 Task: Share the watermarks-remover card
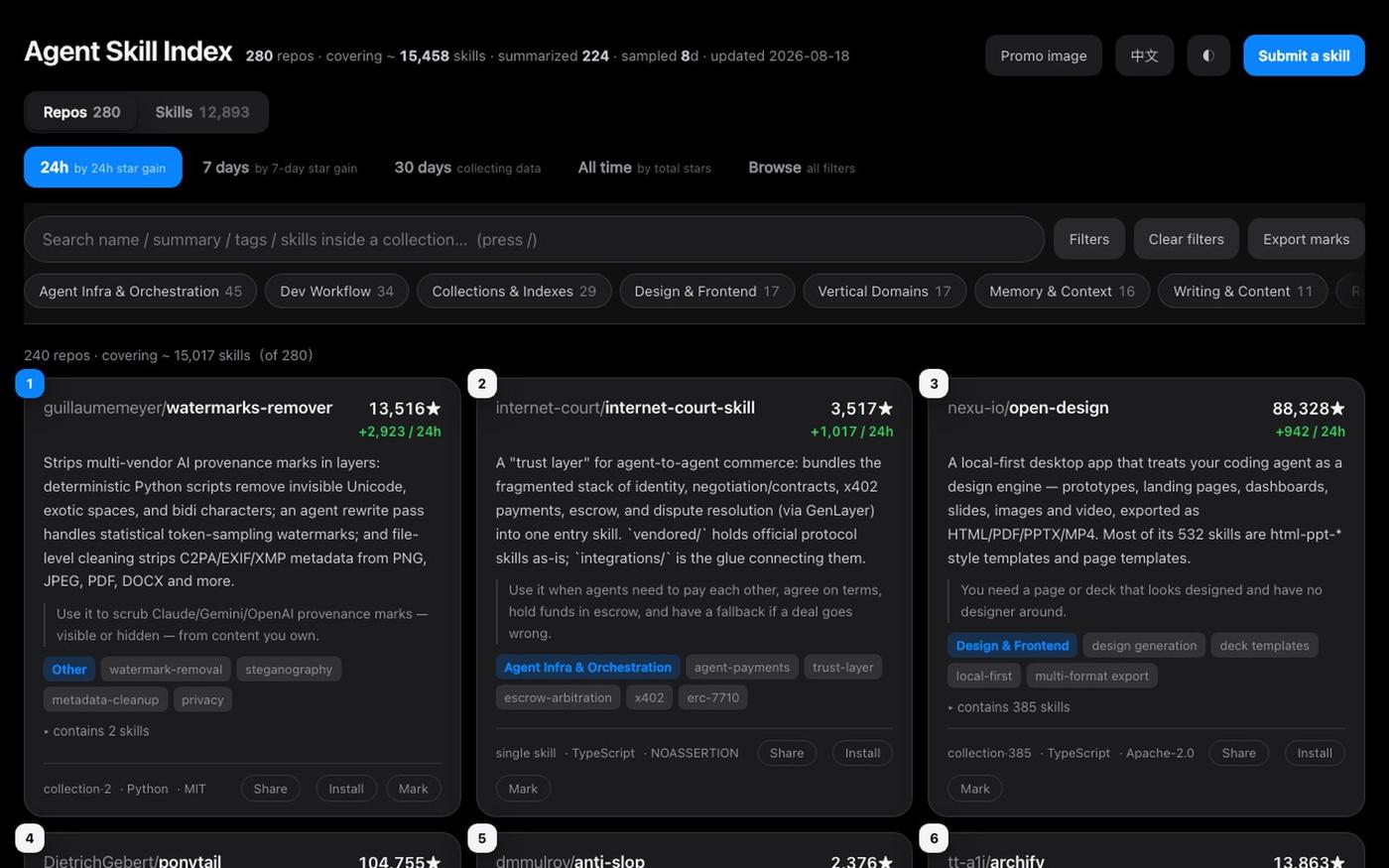pyautogui.click(x=270, y=789)
